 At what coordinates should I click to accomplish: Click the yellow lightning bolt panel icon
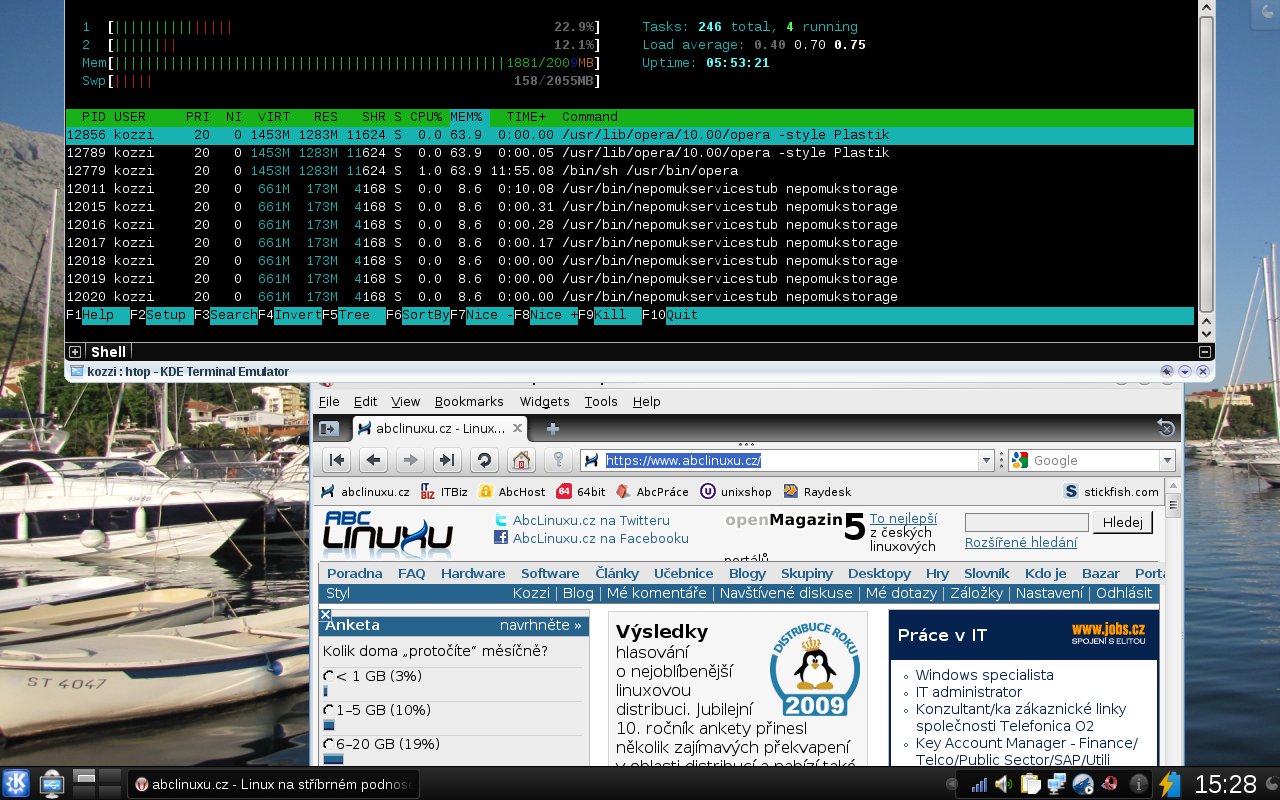tap(1169, 784)
